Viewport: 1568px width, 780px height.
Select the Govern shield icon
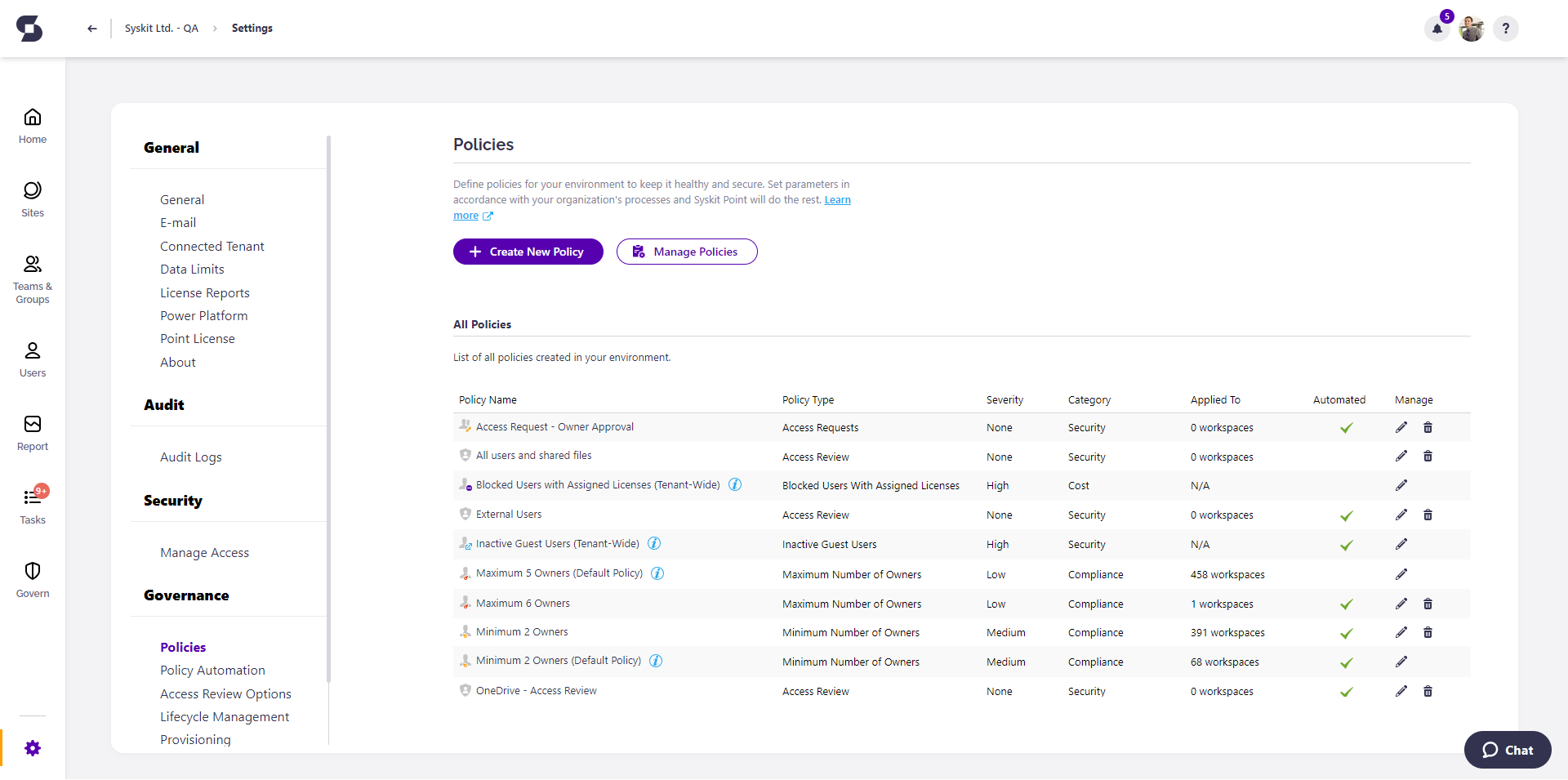point(32,578)
